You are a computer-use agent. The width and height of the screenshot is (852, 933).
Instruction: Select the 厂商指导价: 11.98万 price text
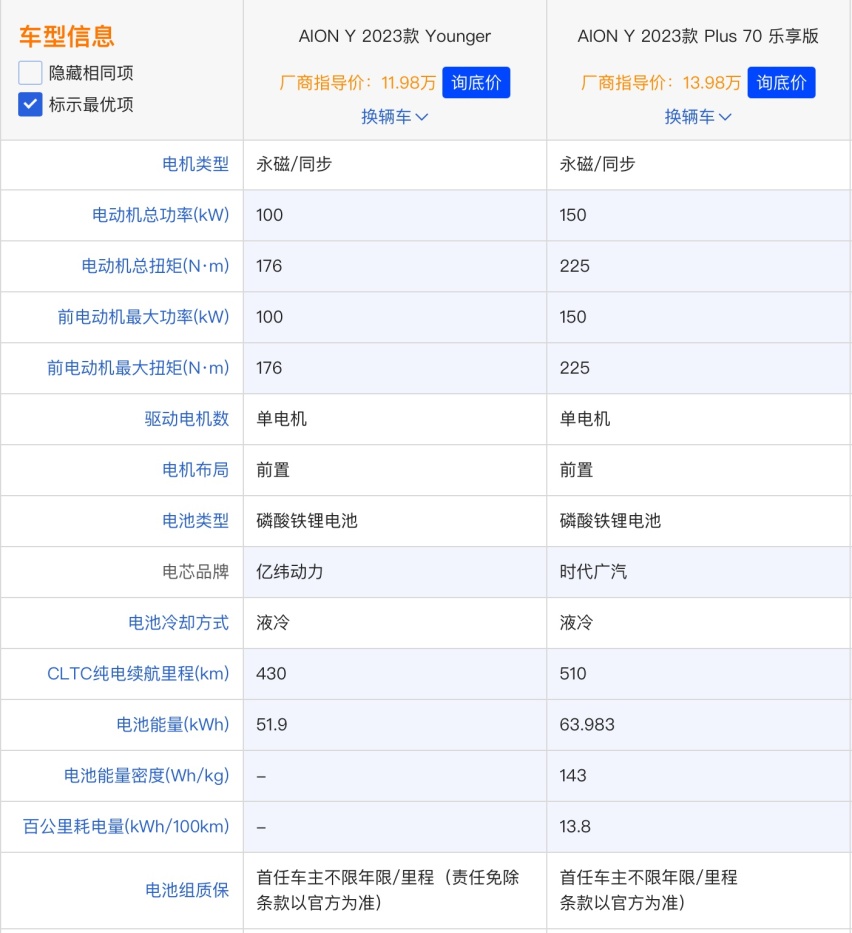coord(358,82)
